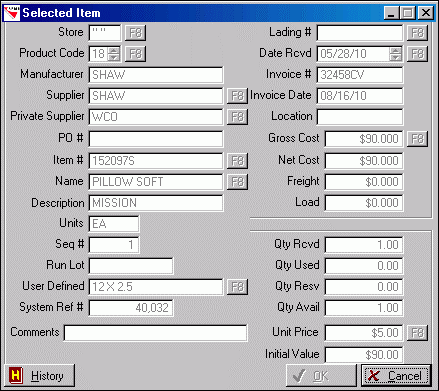
Task: Click the empty Lading # field
Action: [x=360, y=33]
